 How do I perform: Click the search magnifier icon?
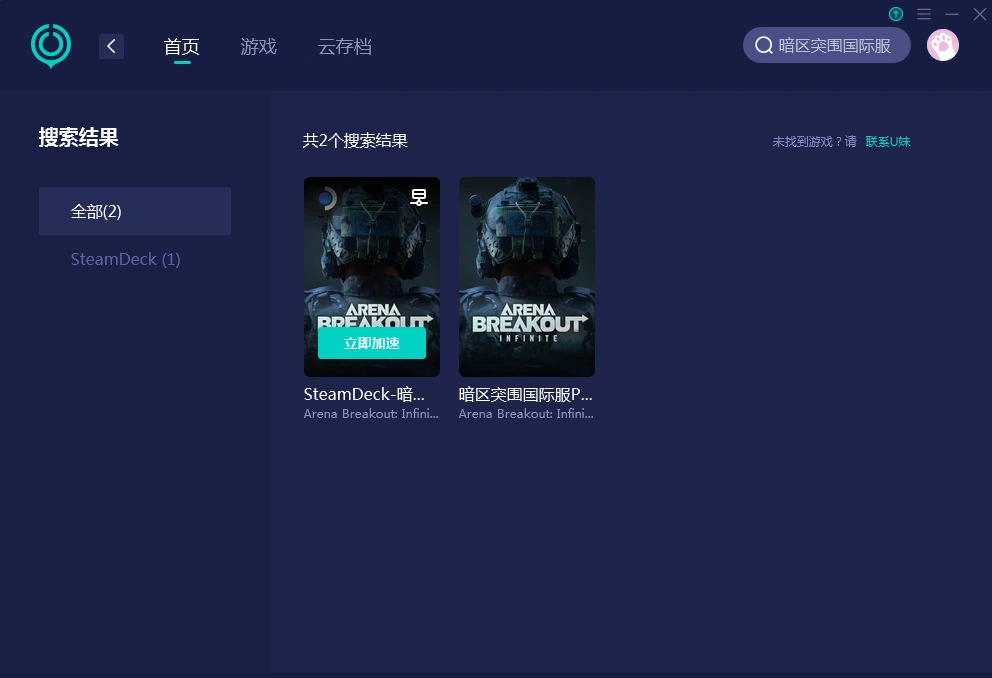764,46
